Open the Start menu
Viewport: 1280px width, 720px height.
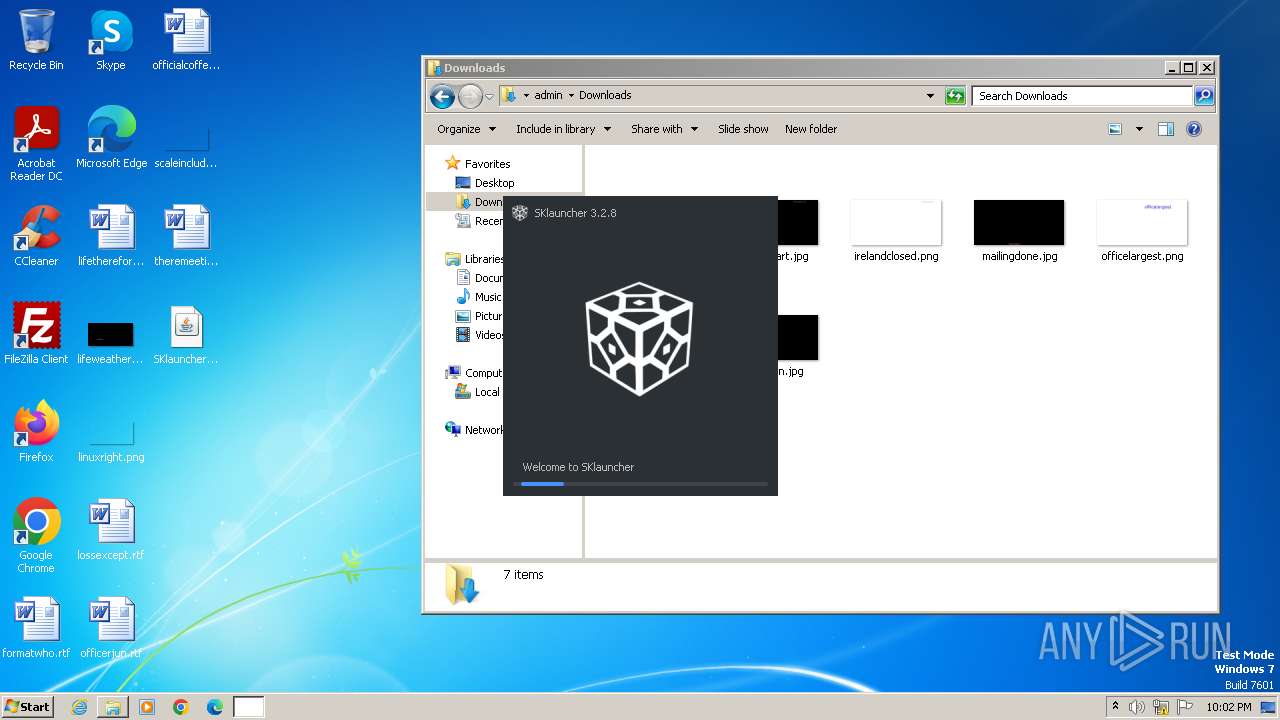(x=27, y=707)
